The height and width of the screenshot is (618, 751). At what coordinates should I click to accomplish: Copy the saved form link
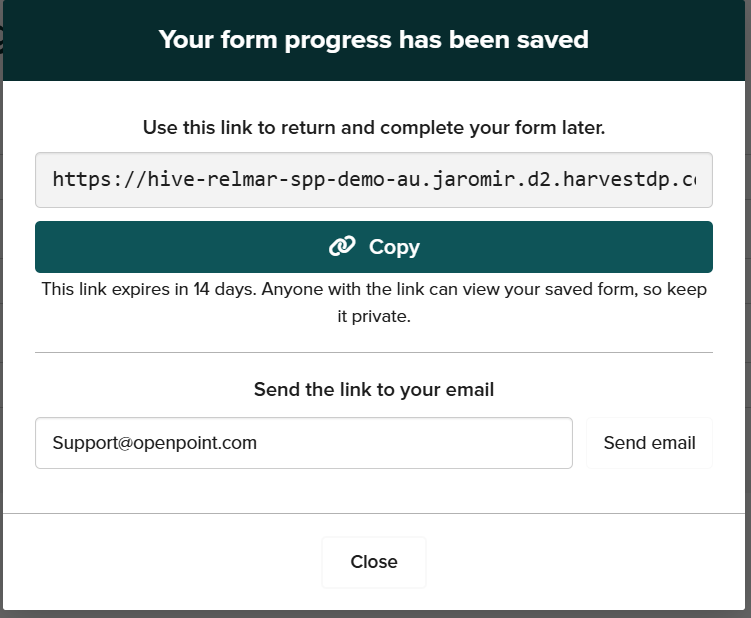373,247
